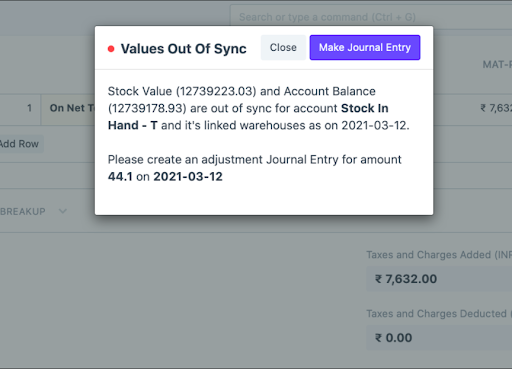This screenshot has height=369, width=512.
Task: Select row number 1 in the taxes table
Action: [x=29, y=108]
